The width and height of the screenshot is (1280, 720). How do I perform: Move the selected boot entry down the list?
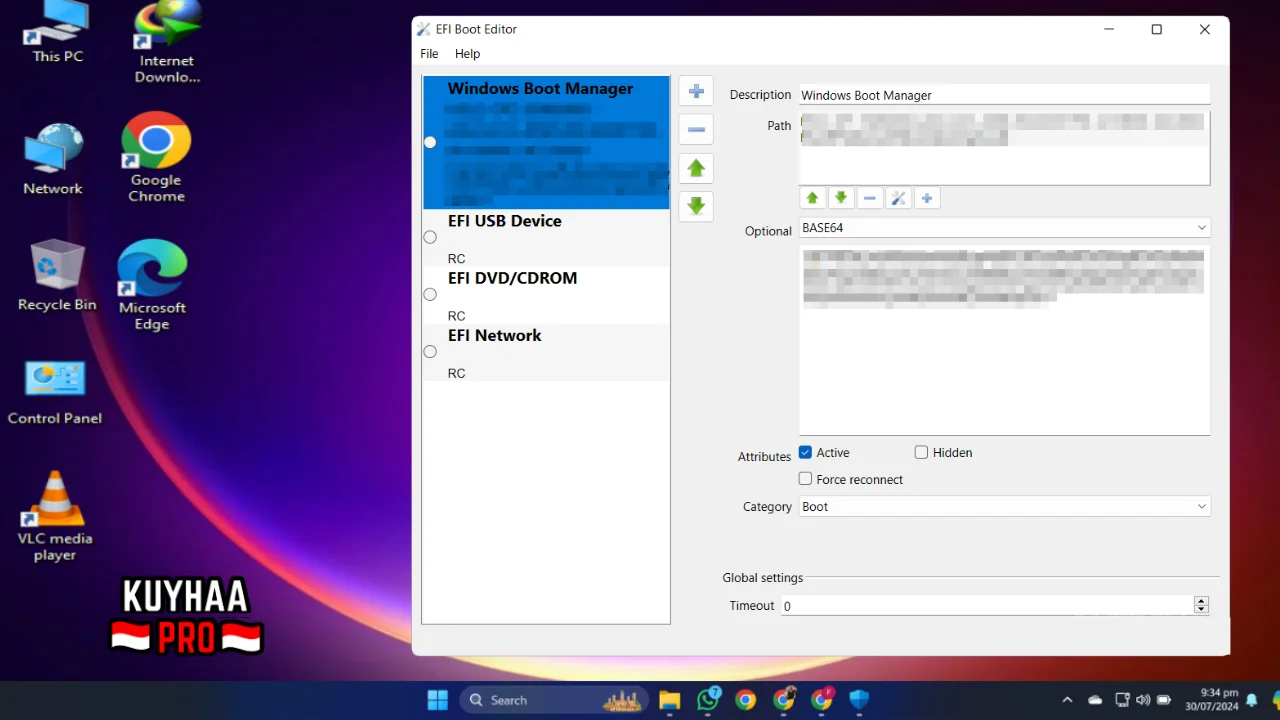pyautogui.click(x=696, y=206)
